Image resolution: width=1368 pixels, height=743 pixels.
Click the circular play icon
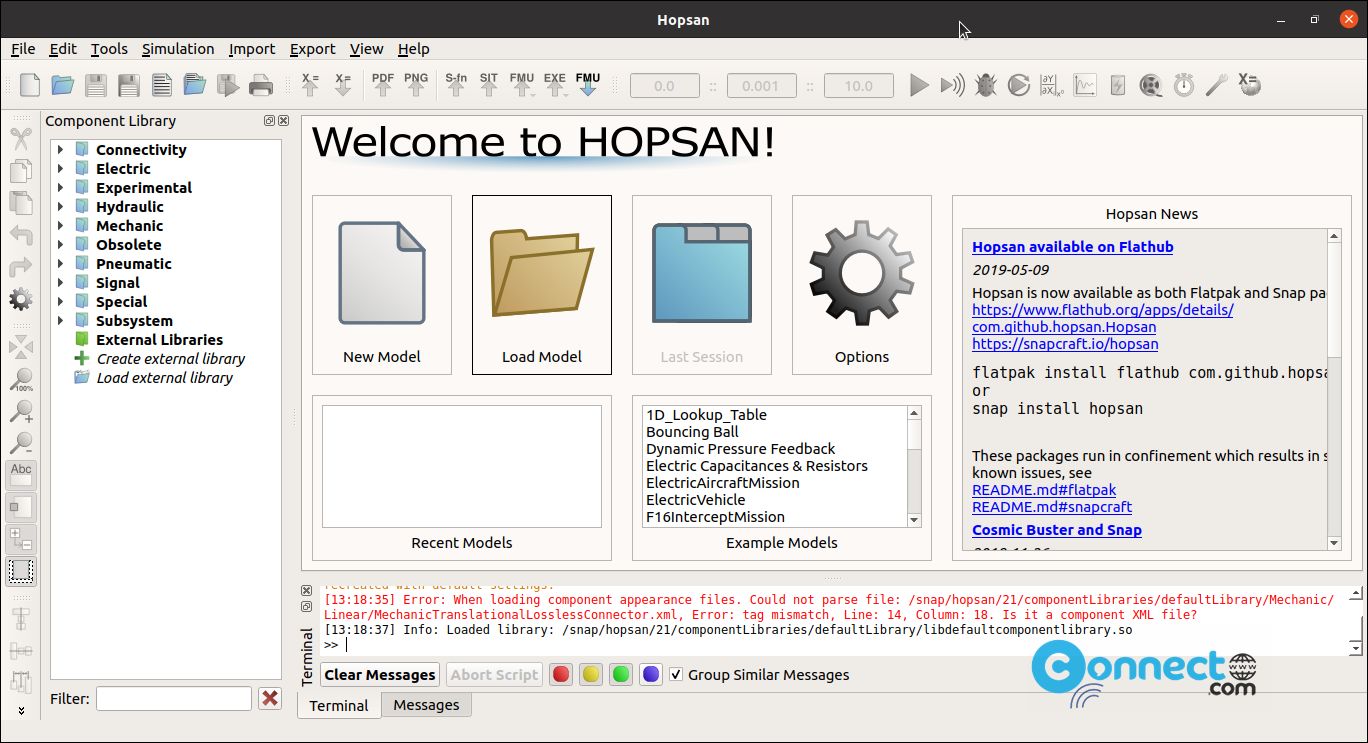point(1018,86)
